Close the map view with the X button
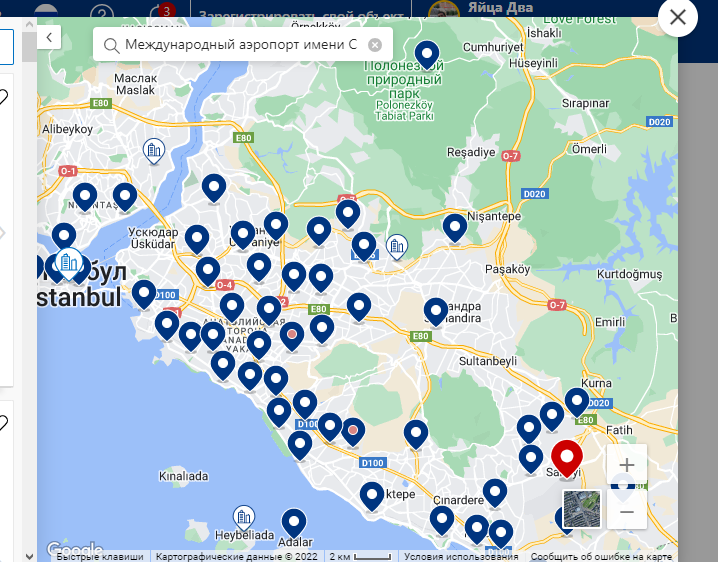The image size is (718, 562). [x=678, y=18]
